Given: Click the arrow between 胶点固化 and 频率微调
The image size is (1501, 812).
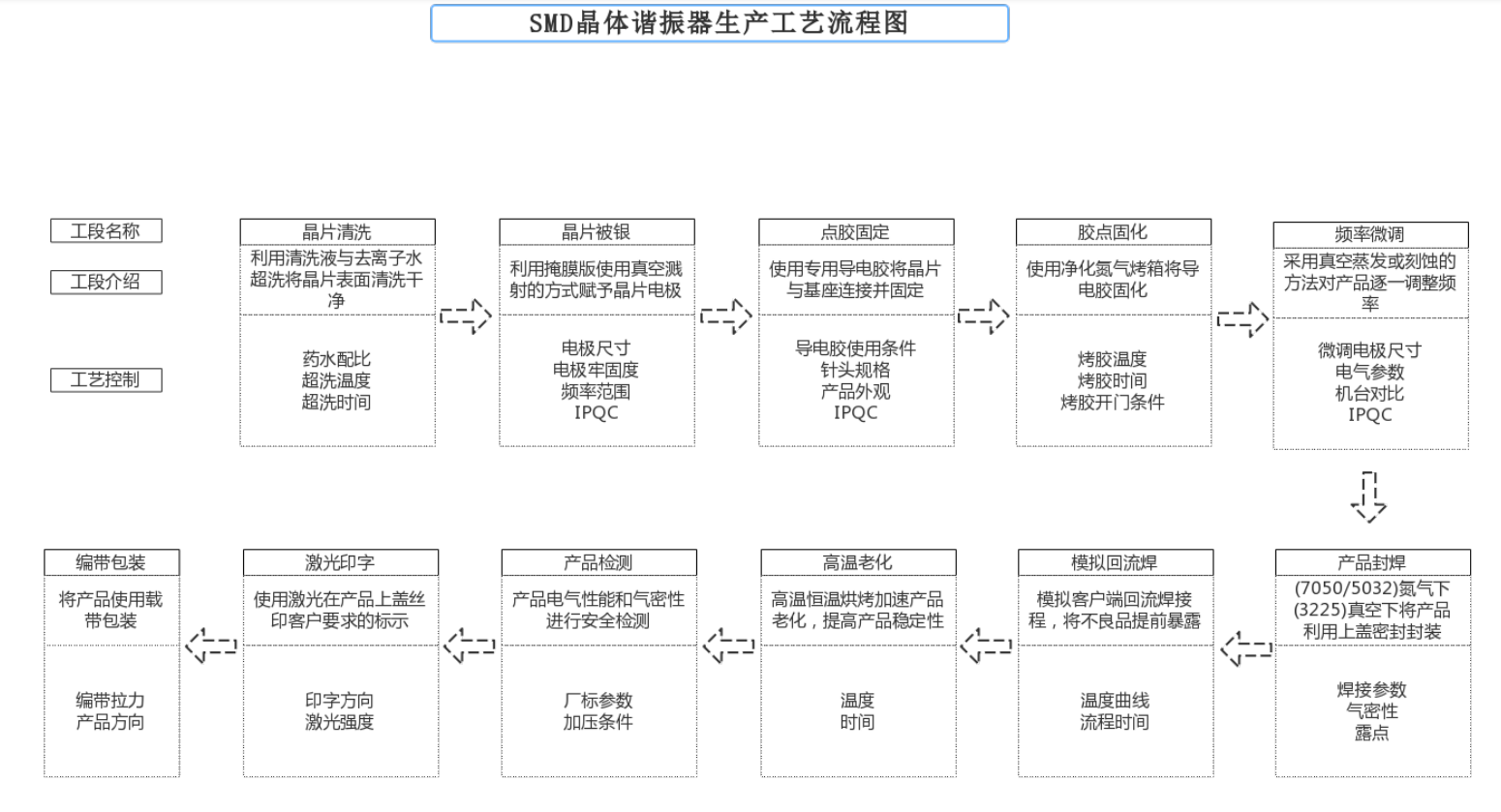Looking at the screenshot, I should click(x=1241, y=316).
